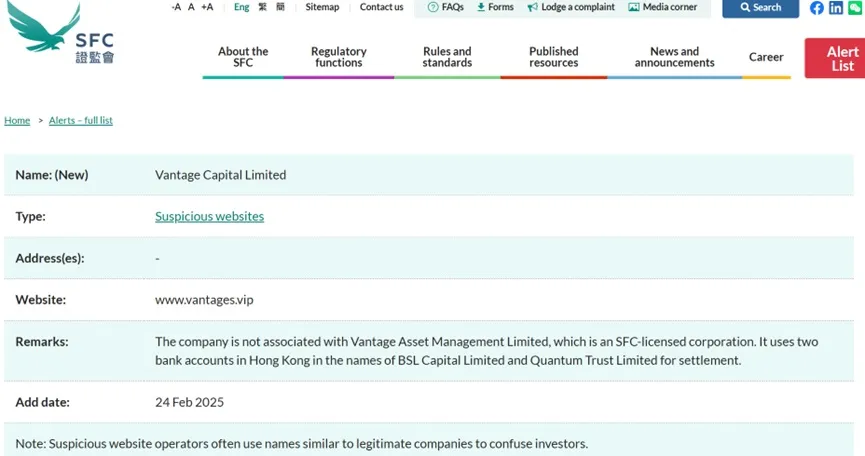The image size is (865, 456).
Task: Switch to Traditional Chinese 繁
Action: [263, 7]
